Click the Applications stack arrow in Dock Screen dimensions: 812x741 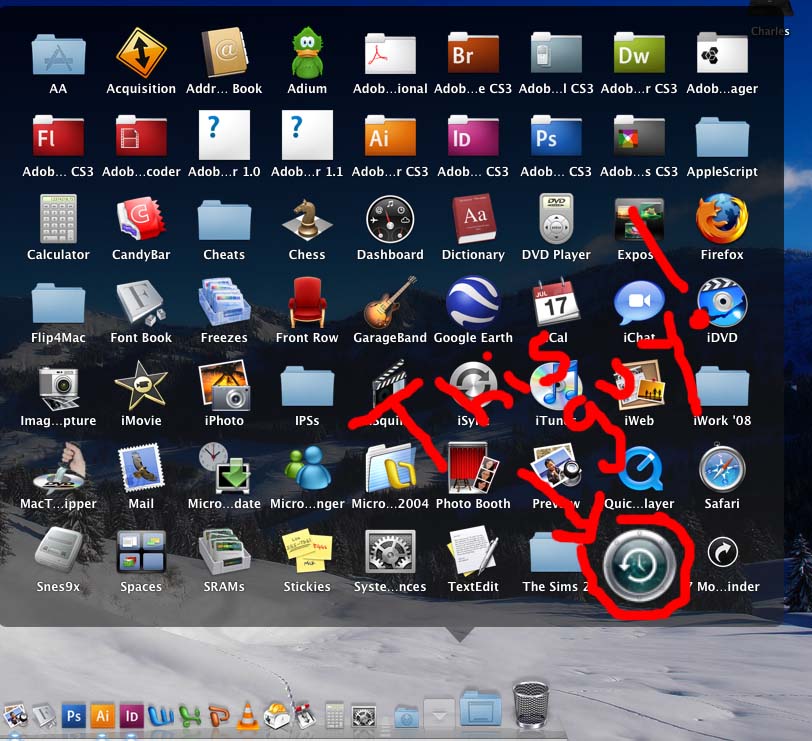tap(439, 715)
